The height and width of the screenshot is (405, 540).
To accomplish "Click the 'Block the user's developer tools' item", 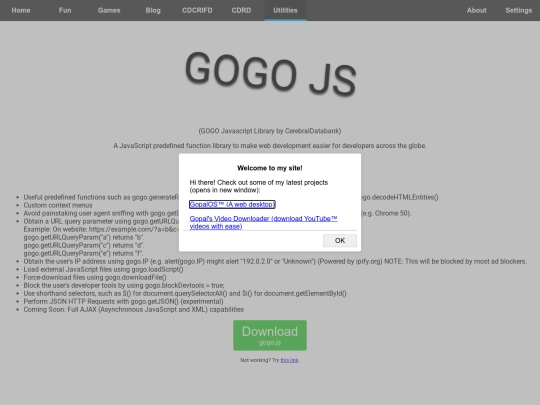I will [124, 285].
